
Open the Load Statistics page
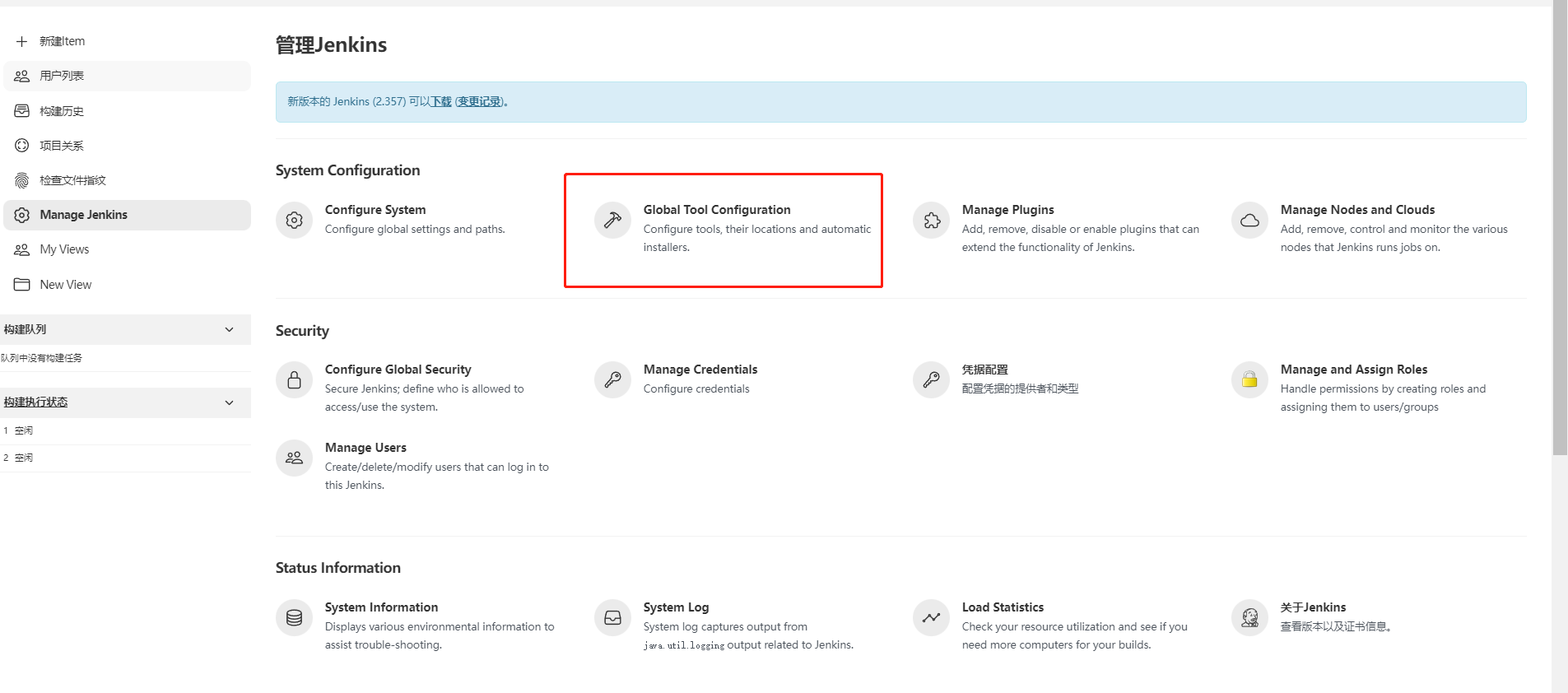click(x=1003, y=607)
